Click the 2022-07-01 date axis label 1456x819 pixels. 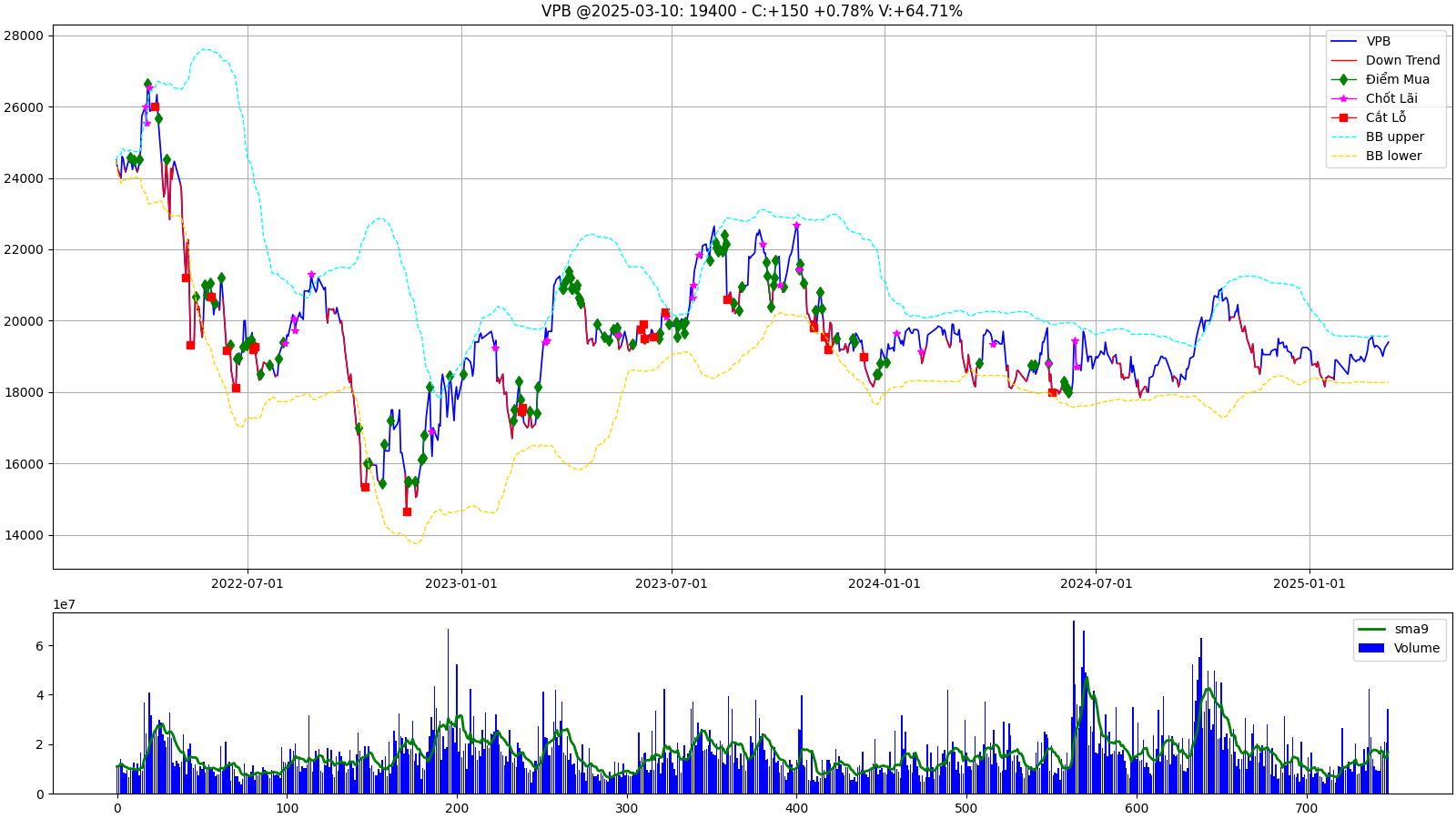(248, 583)
